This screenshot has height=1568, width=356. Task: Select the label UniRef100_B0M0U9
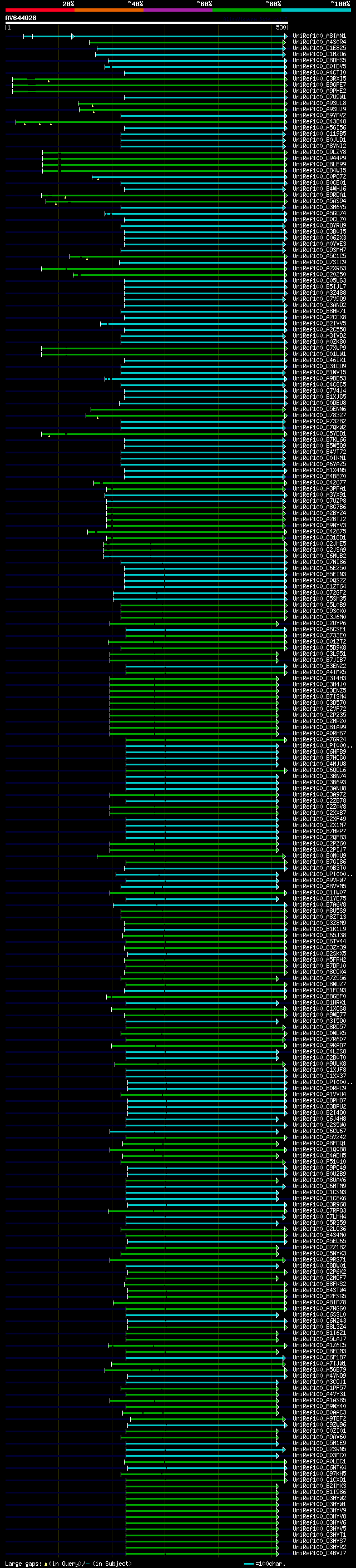coord(319,856)
